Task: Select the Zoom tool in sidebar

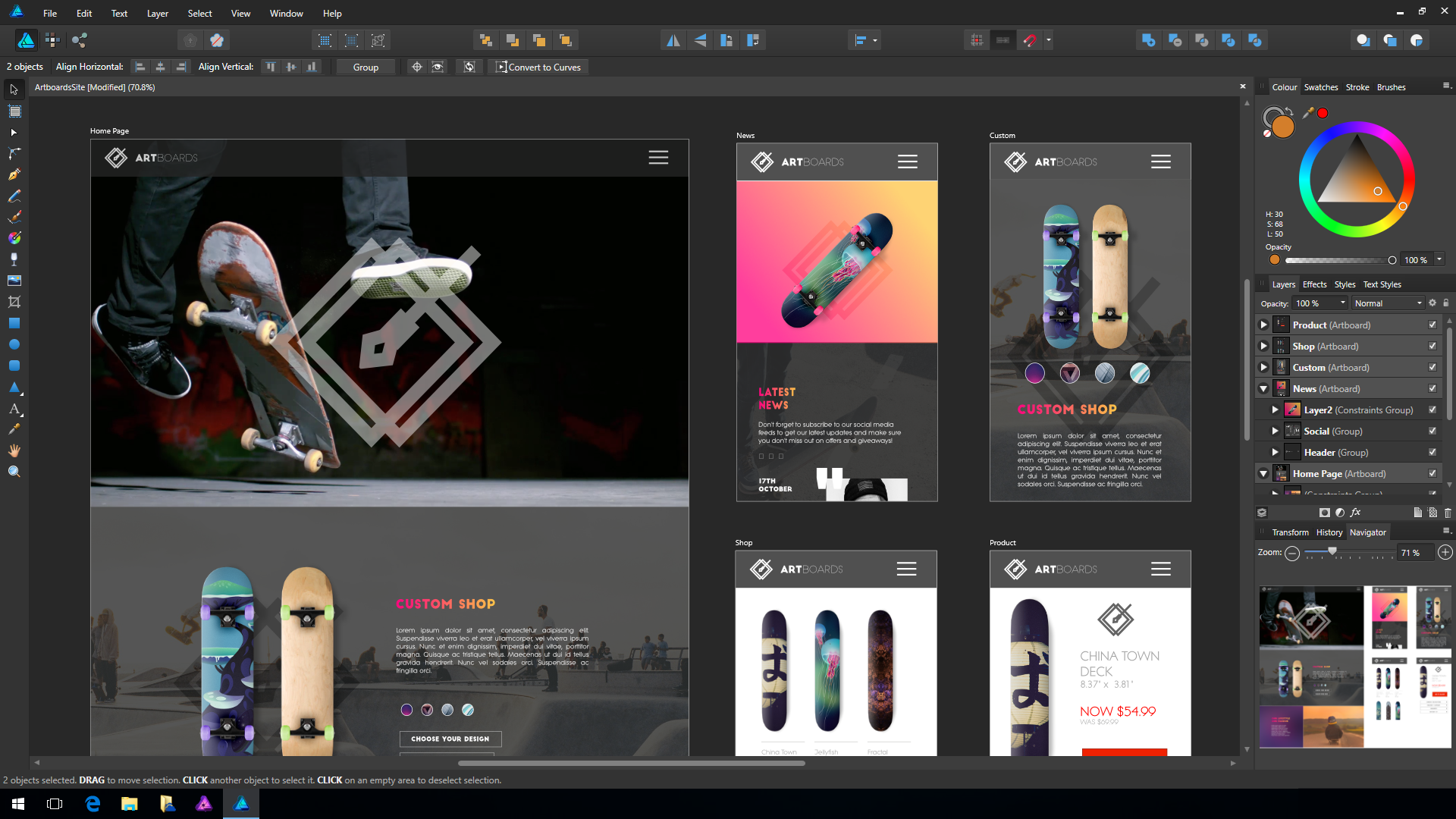Action: pyautogui.click(x=14, y=471)
